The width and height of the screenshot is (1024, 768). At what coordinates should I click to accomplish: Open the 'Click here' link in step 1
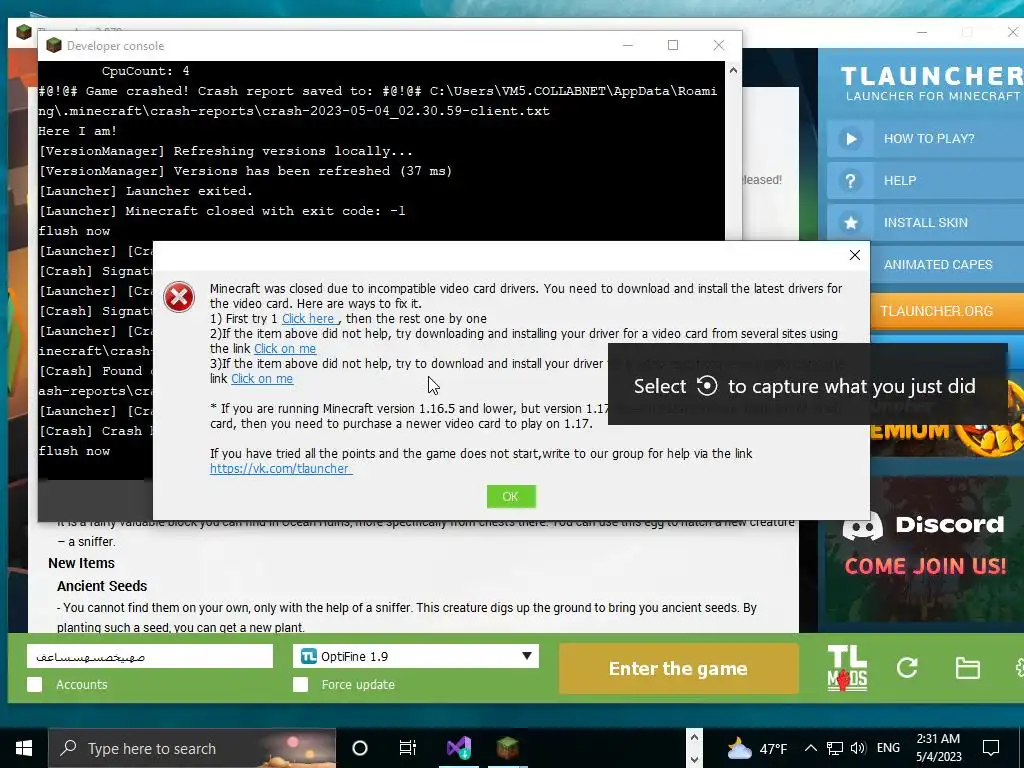(x=310, y=319)
